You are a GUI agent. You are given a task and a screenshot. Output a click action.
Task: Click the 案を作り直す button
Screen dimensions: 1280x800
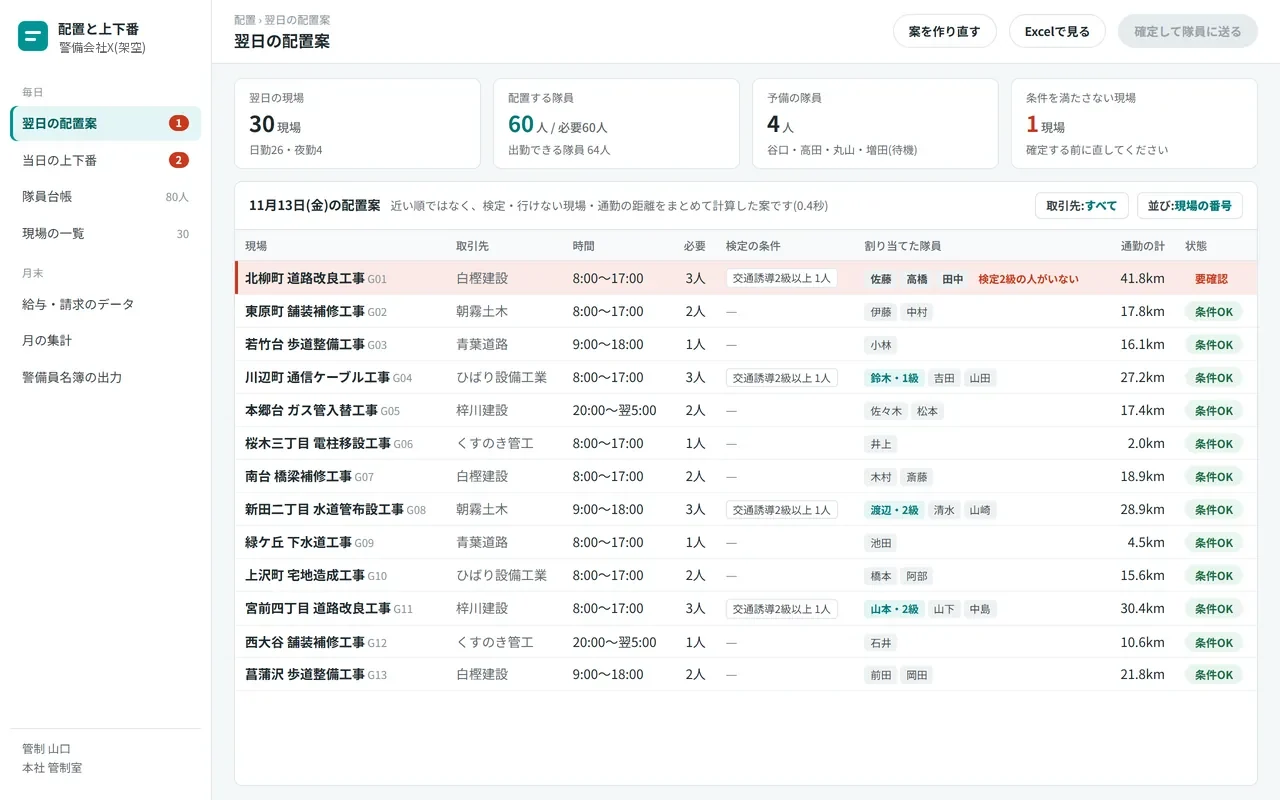pyautogui.click(x=944, y=31)
